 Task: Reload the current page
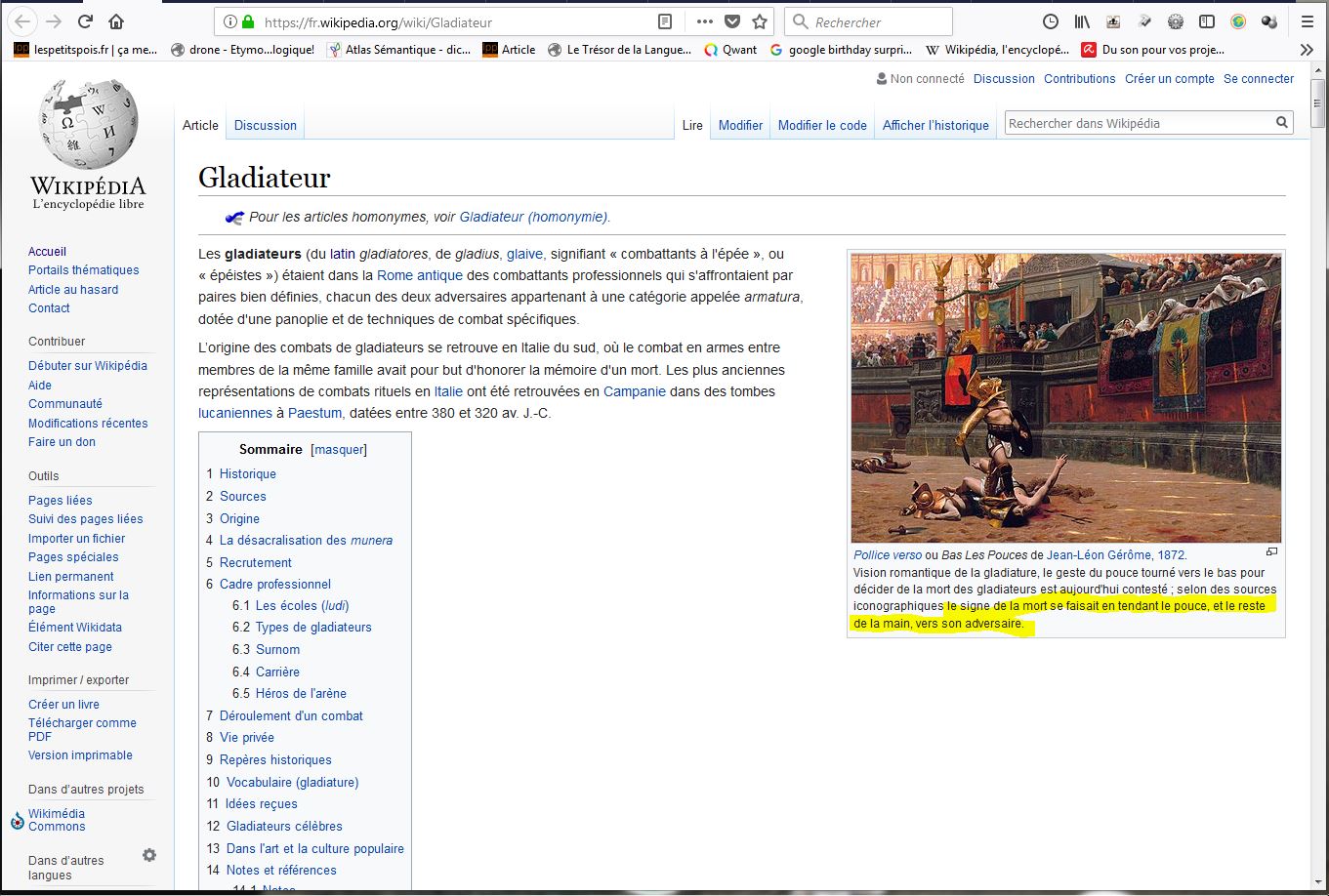85,21
